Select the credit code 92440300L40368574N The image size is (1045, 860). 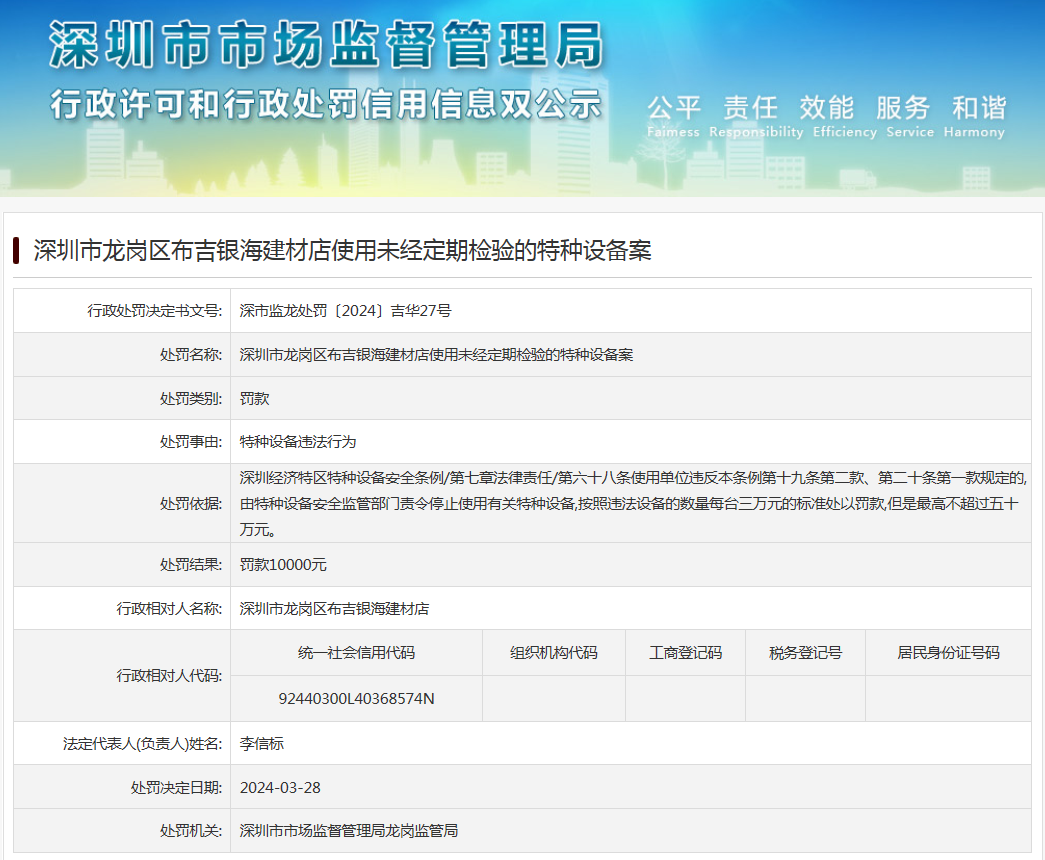coord(356,698)
